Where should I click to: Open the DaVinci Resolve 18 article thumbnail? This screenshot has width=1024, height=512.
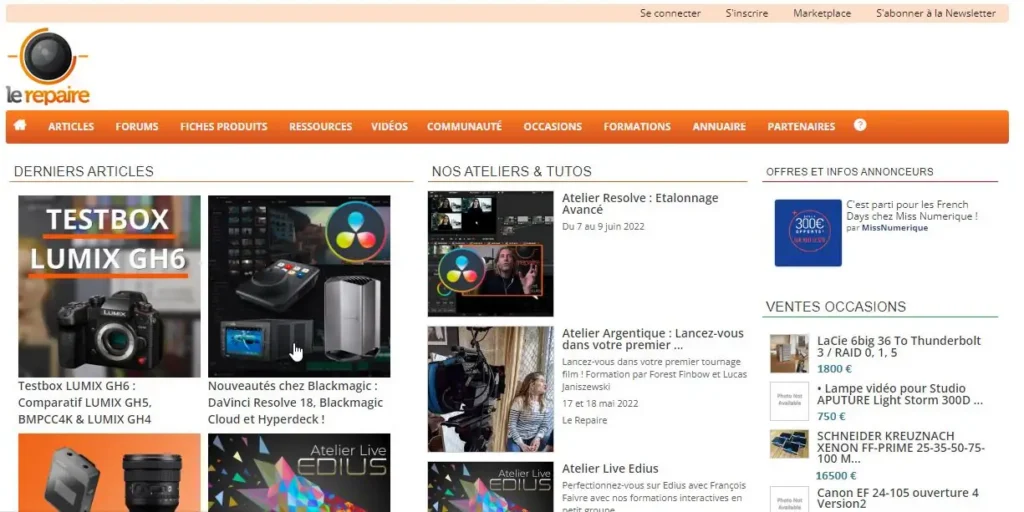299,286
